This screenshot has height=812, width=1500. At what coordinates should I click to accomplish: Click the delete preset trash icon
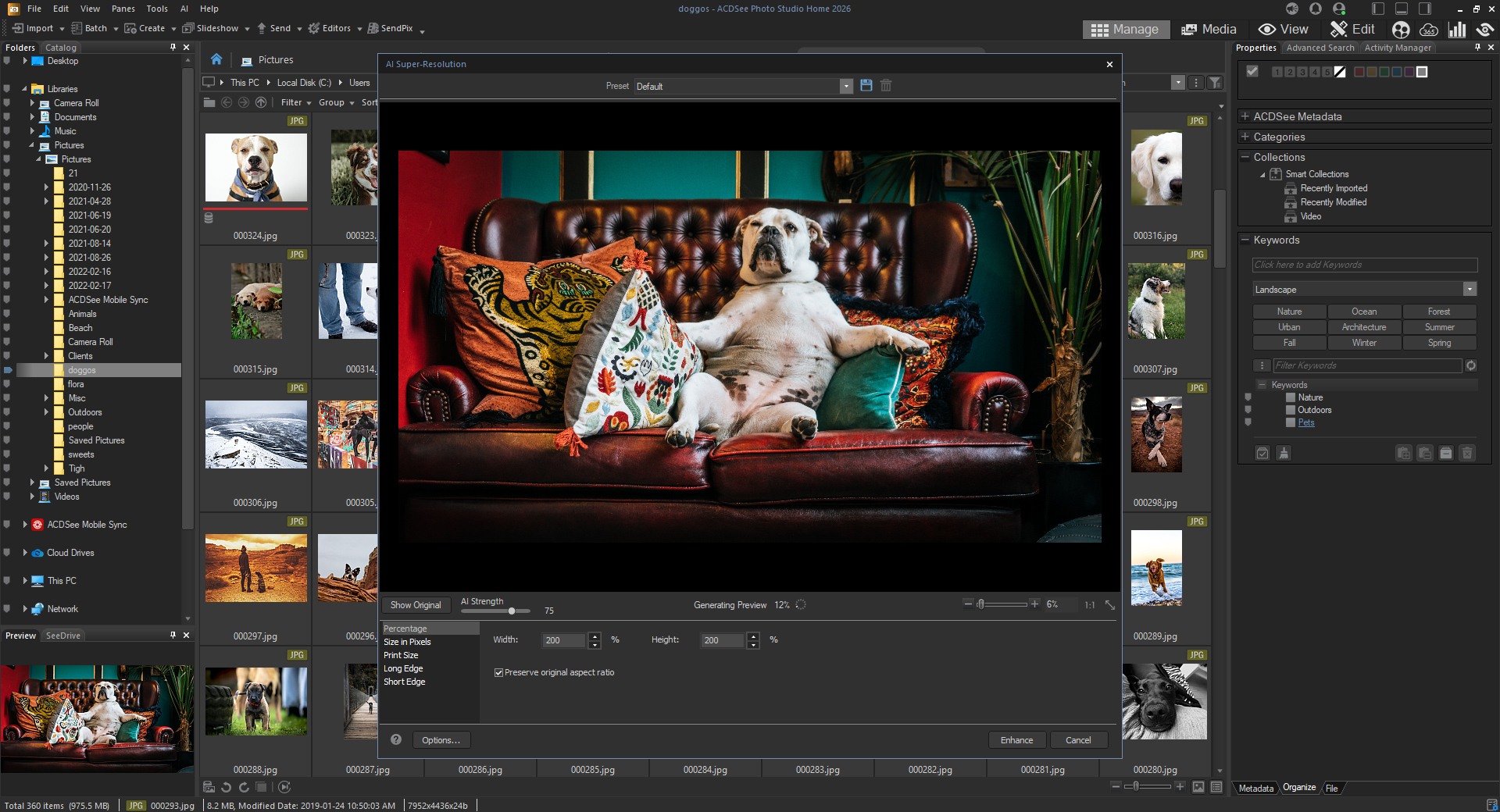coord(886,86)
